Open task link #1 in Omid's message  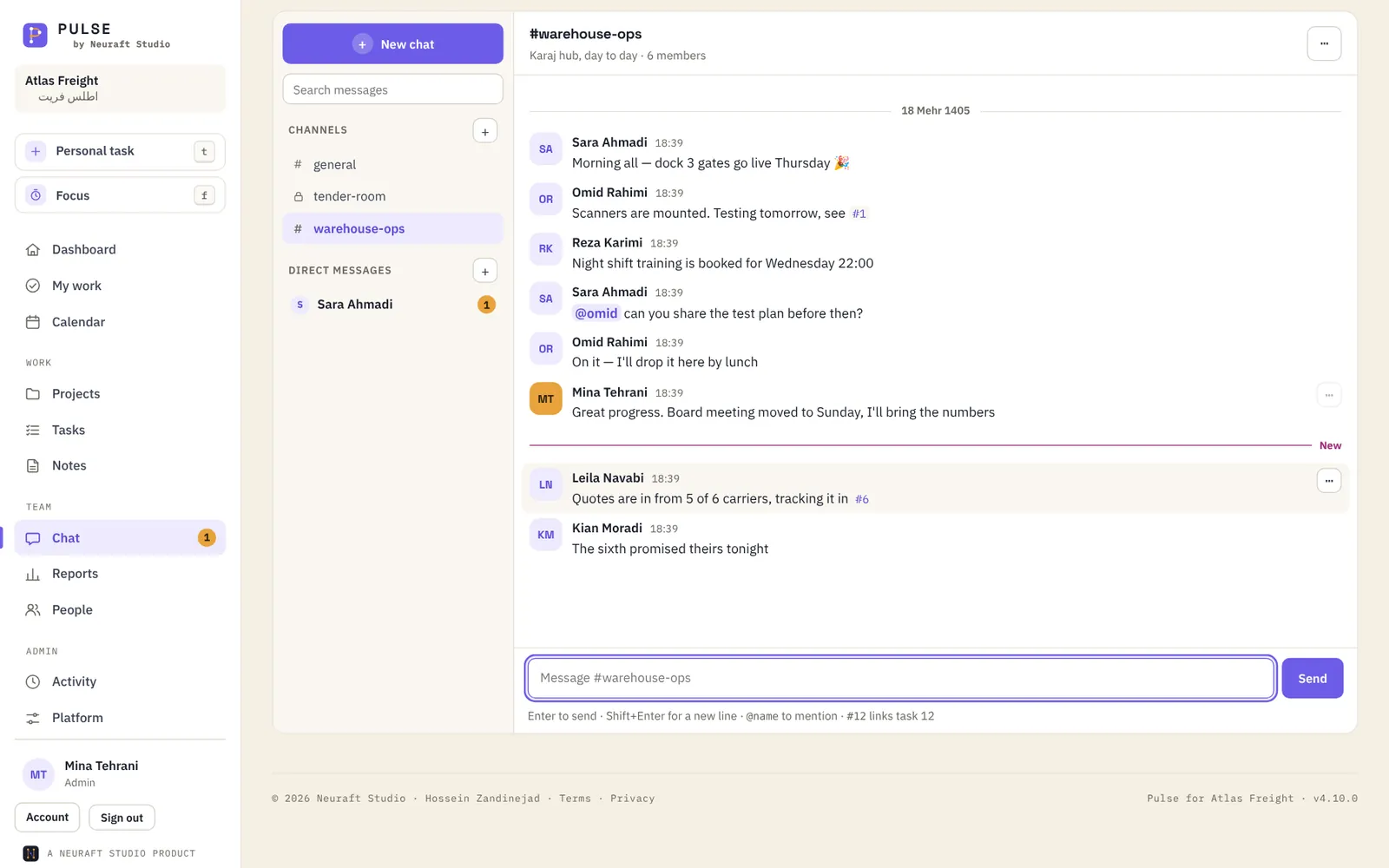[x=859, y=214]
